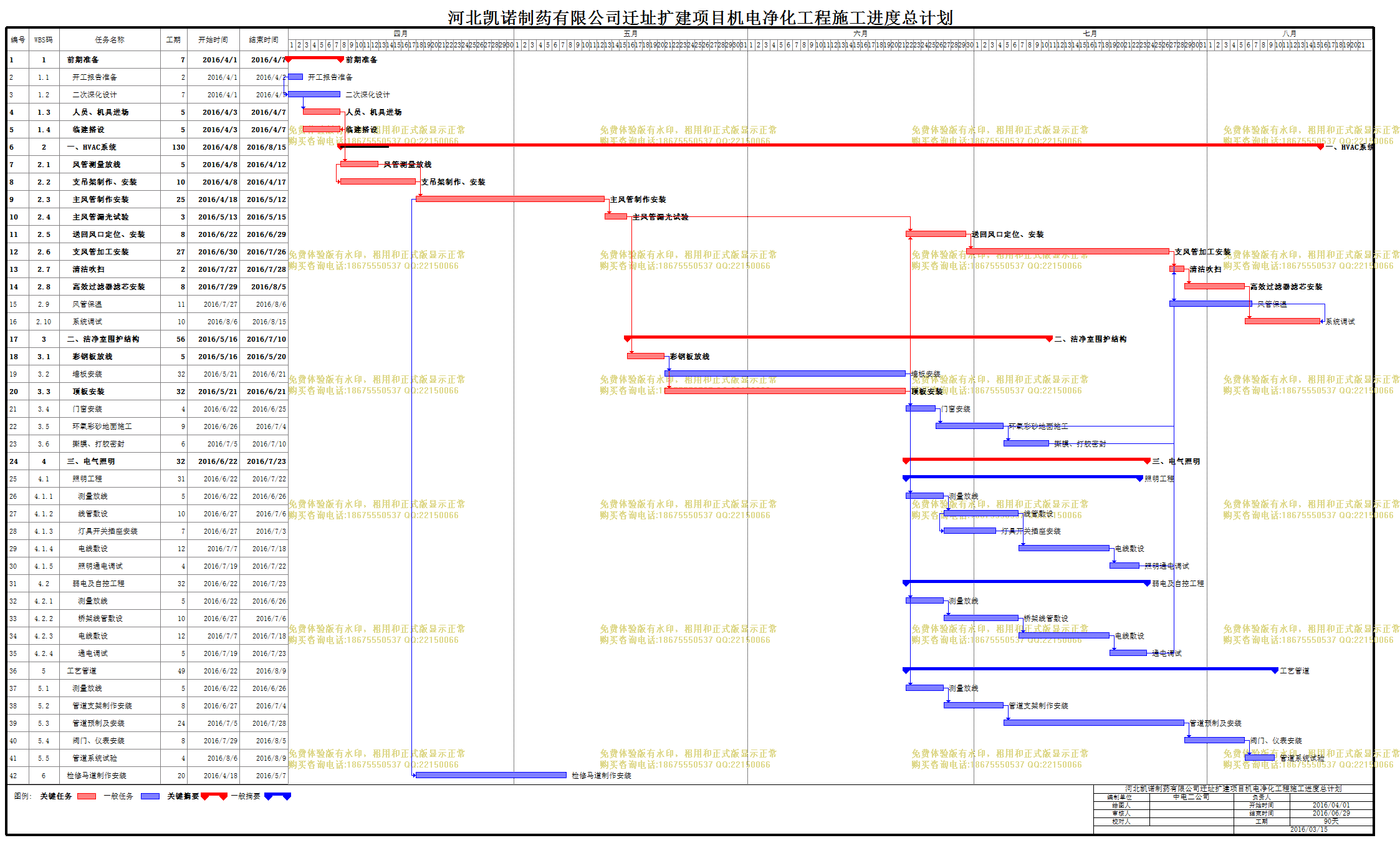Click the 五月 month header

pos(631,34)
